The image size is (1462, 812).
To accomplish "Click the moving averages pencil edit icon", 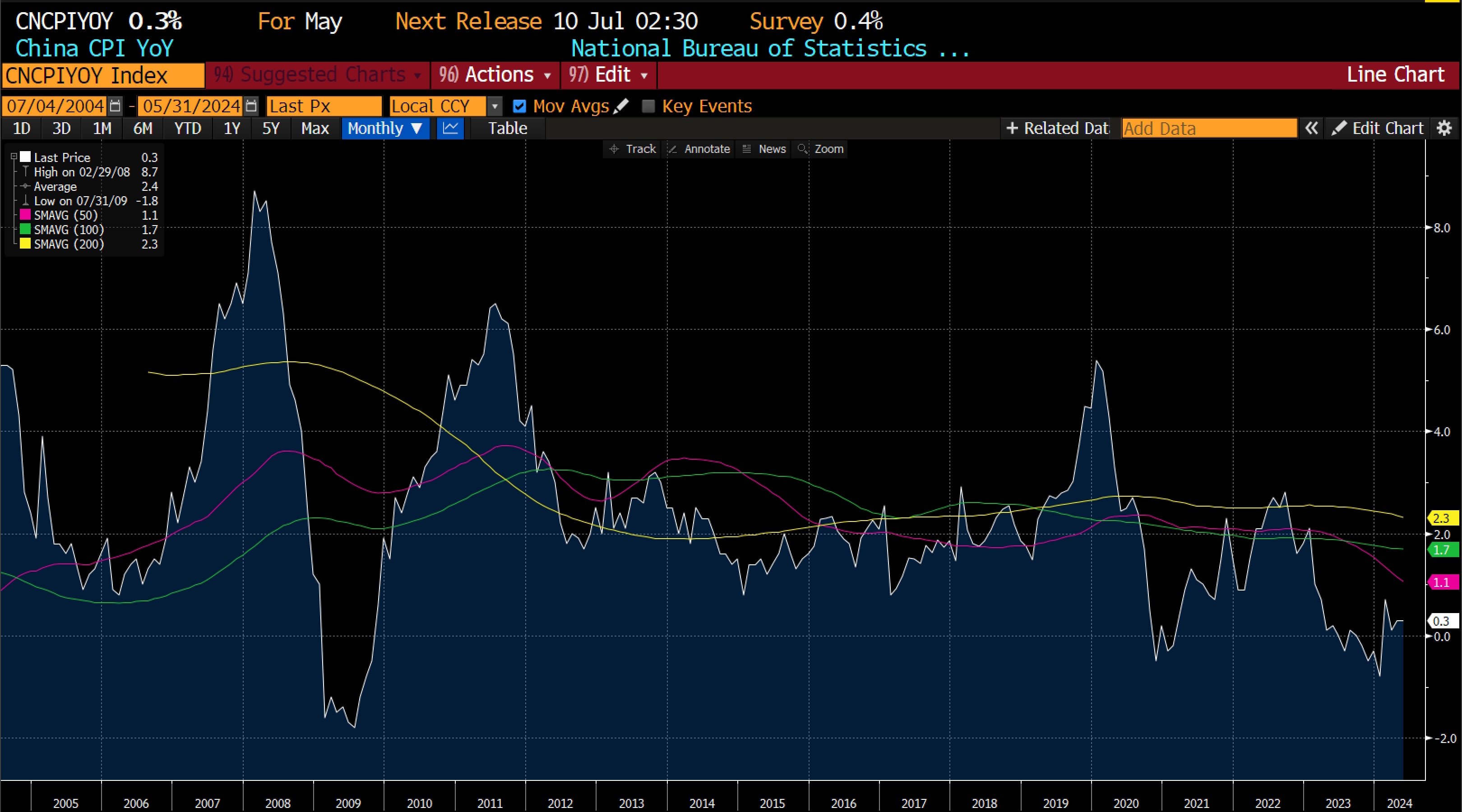I will (621, 106).
